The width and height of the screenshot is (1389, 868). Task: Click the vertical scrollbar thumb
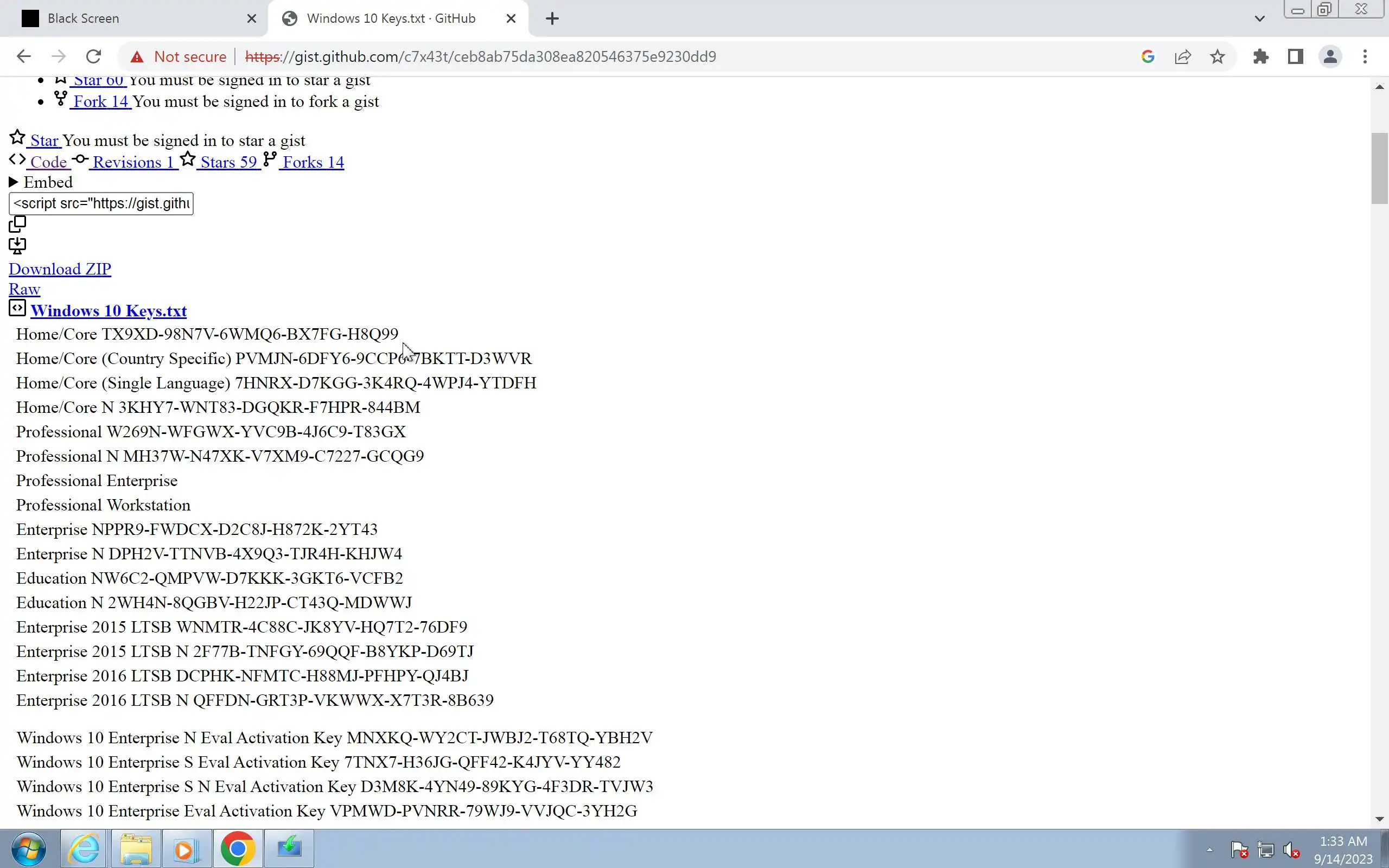point(1379,168)
